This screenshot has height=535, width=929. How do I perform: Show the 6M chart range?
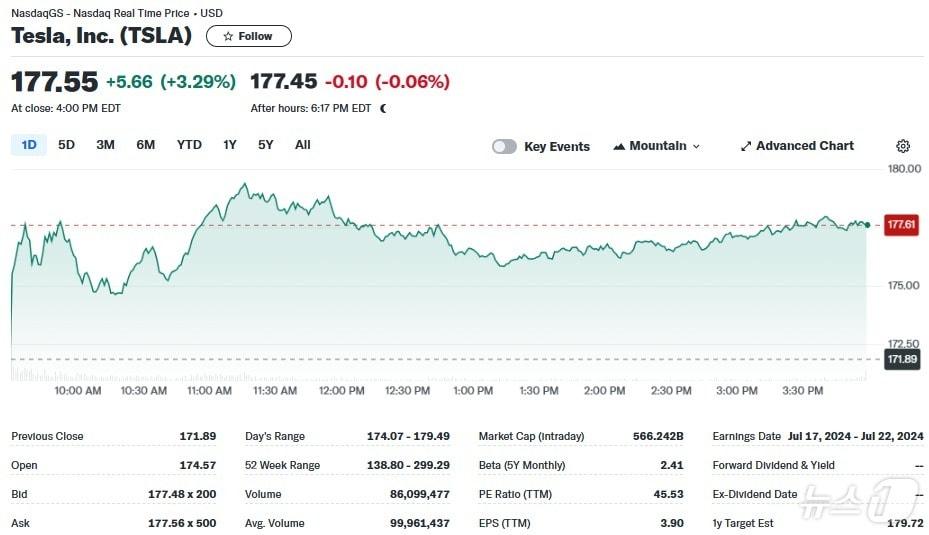pyautogui.click(x=146, y=145)
